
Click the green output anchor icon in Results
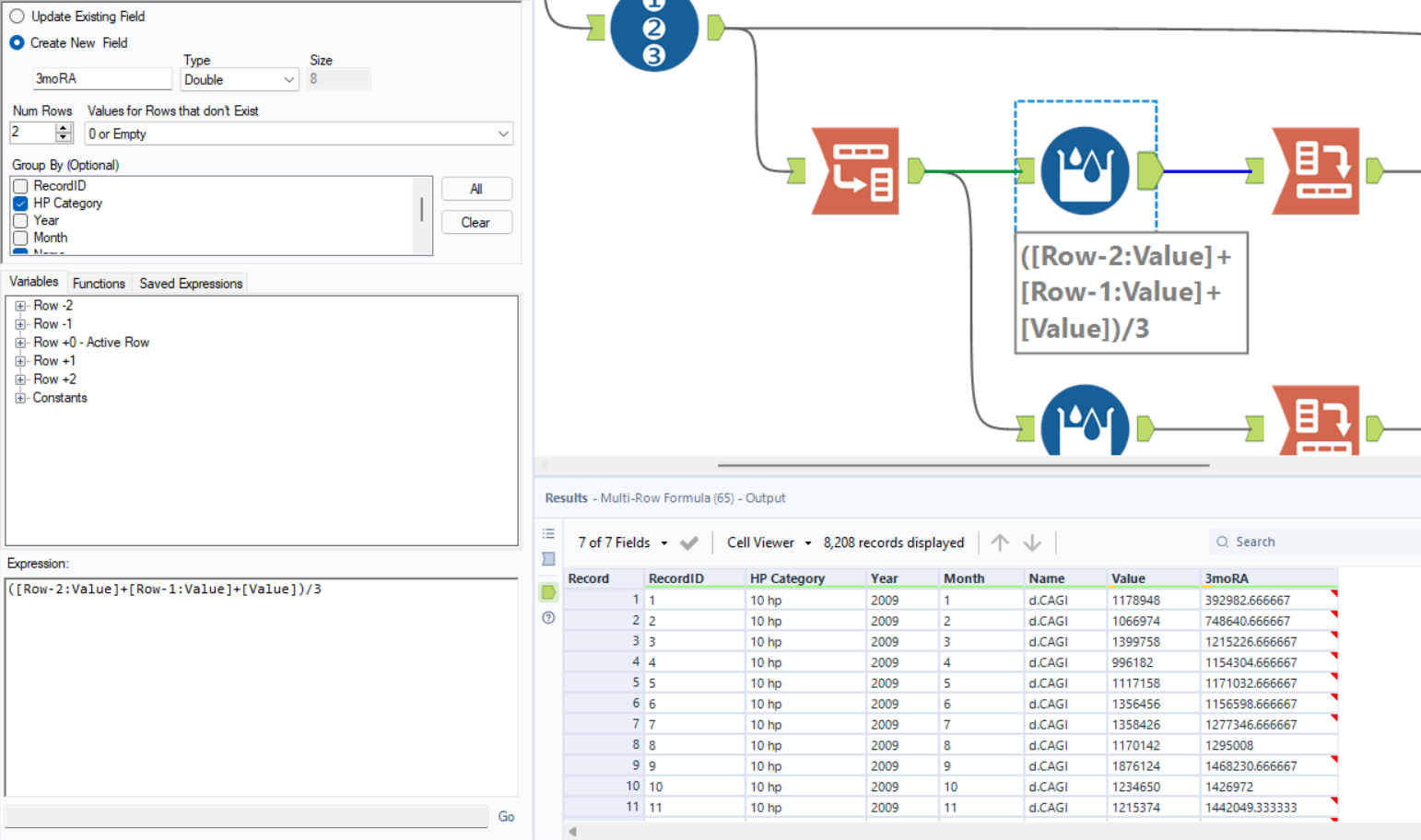coord(548,592)
